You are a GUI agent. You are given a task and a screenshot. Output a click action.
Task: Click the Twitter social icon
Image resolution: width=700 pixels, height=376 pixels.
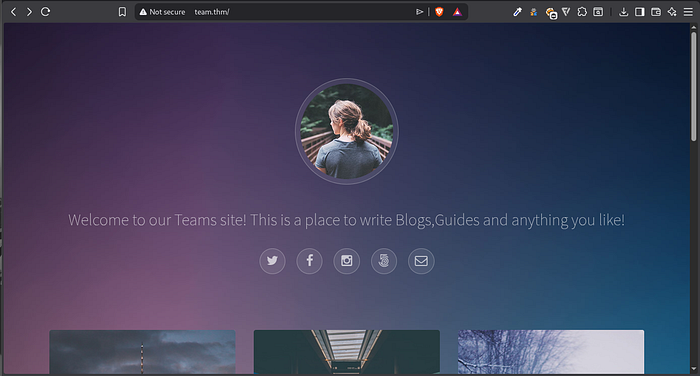click(x=272, y=261)
